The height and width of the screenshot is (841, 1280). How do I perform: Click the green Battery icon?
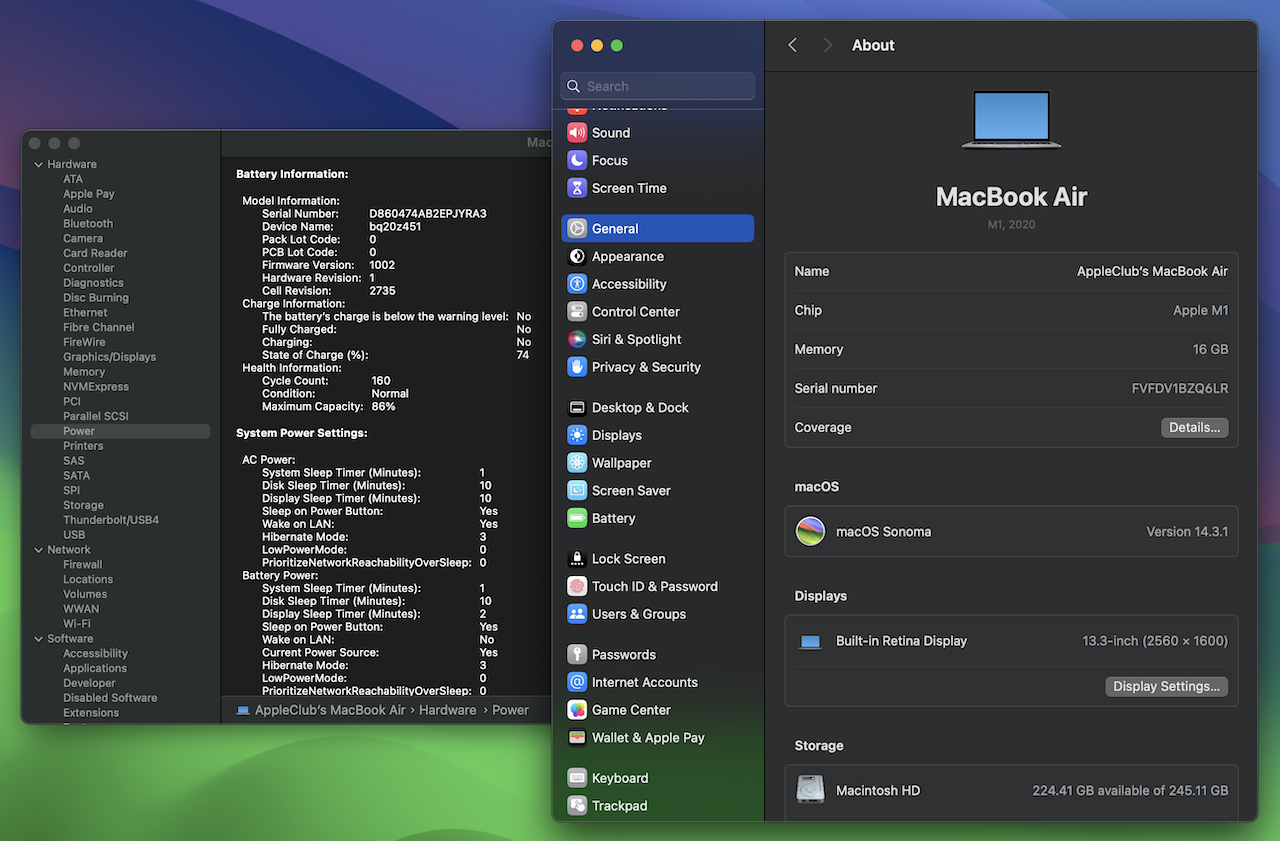(x=577, y=518)
